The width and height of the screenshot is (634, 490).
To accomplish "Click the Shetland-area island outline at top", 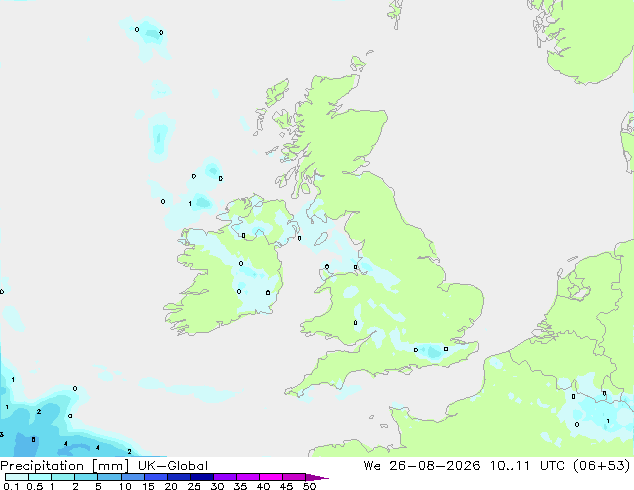I will tap(394, 15).
